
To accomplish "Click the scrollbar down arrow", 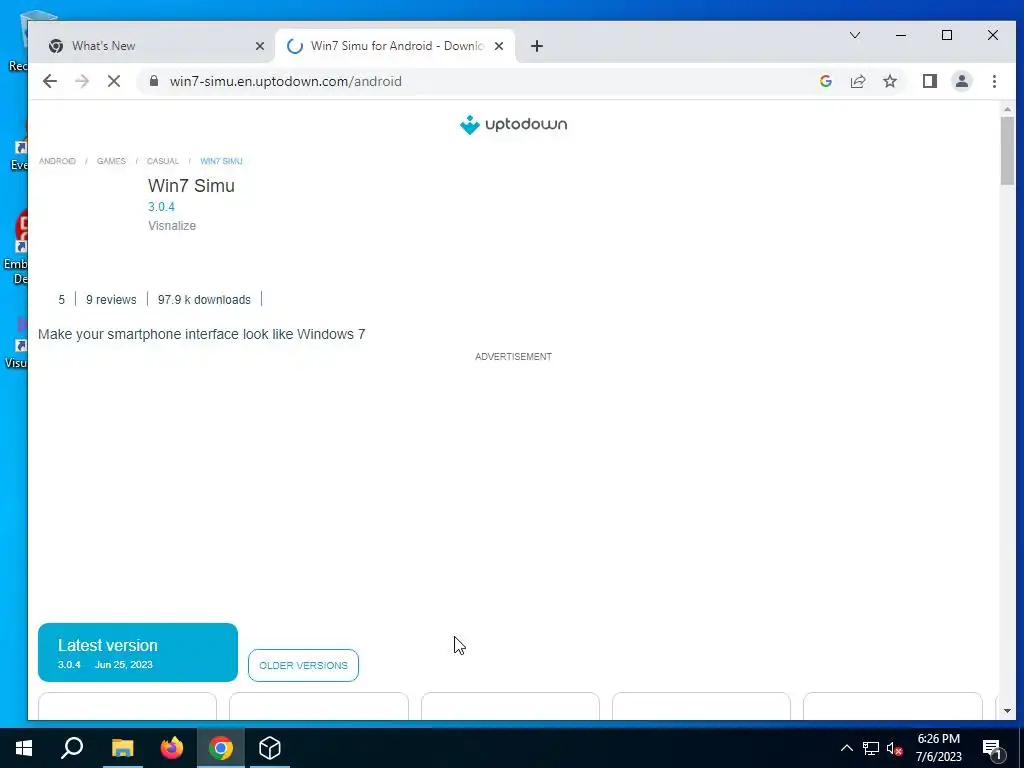I will [x=1007, y=711].
